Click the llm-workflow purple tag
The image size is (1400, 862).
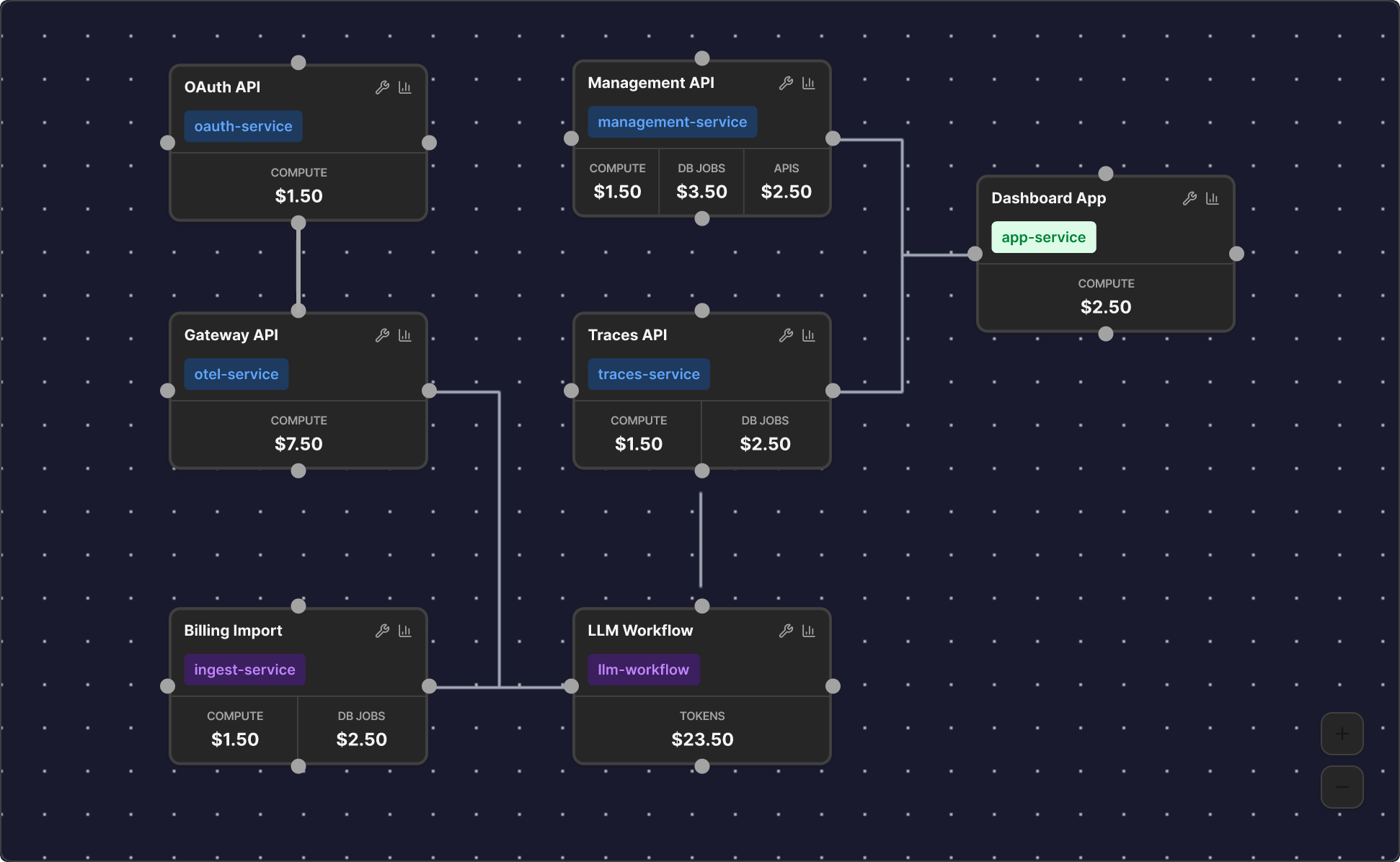643,670
